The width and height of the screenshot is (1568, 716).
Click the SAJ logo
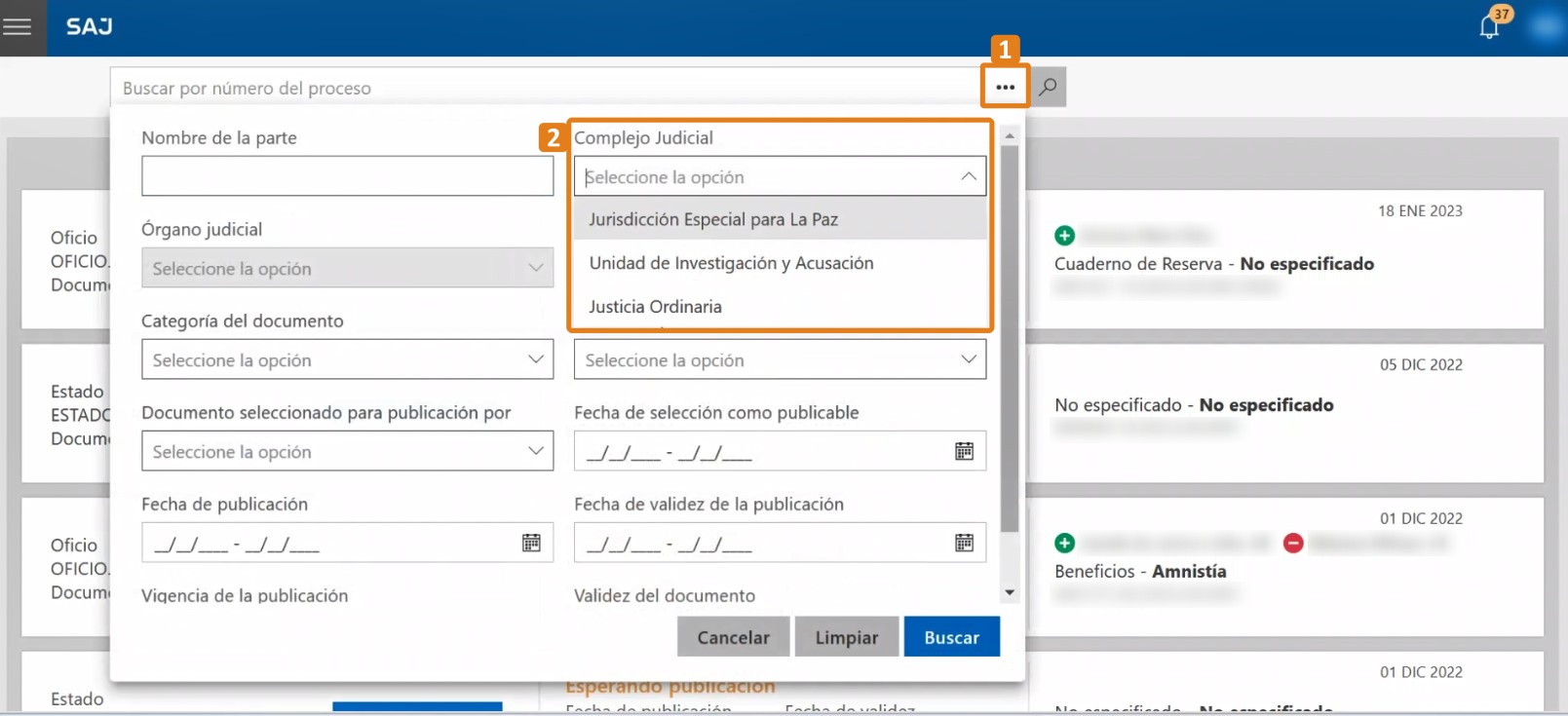tap(90, 26)
